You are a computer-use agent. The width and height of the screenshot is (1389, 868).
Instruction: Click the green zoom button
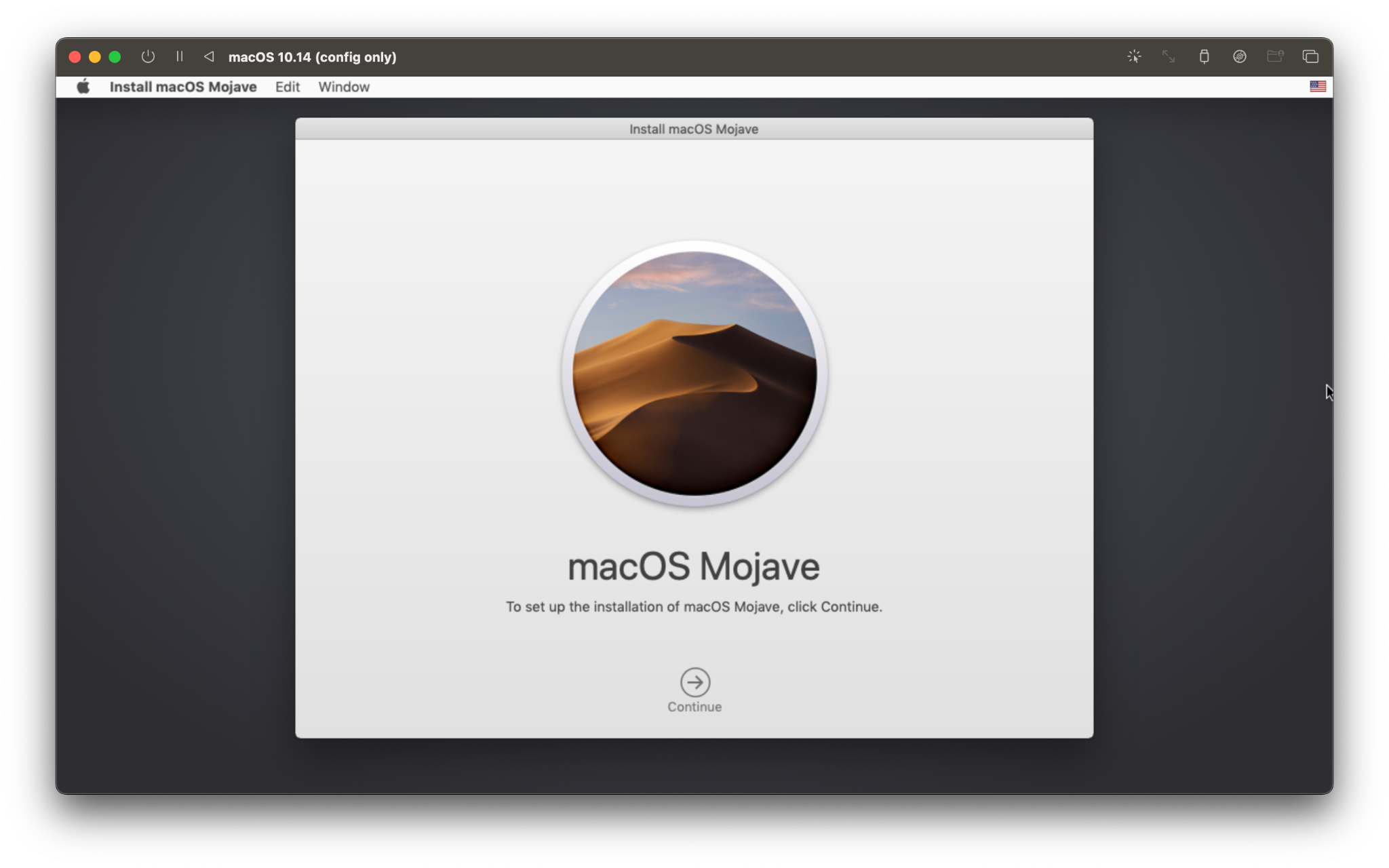click(115, 57)
